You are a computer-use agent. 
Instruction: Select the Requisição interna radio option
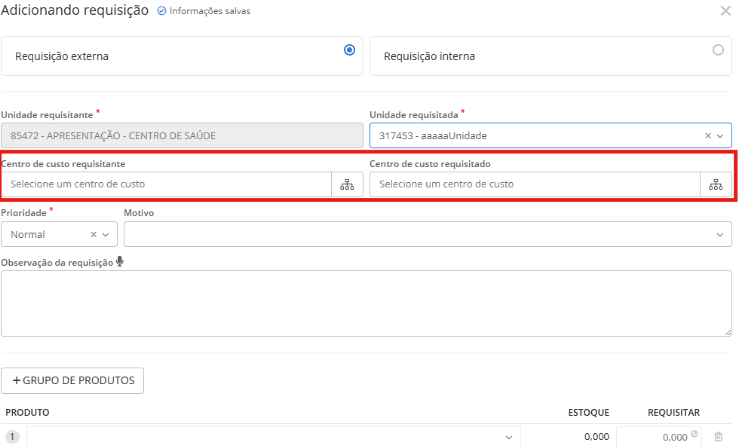pos(717,50)
